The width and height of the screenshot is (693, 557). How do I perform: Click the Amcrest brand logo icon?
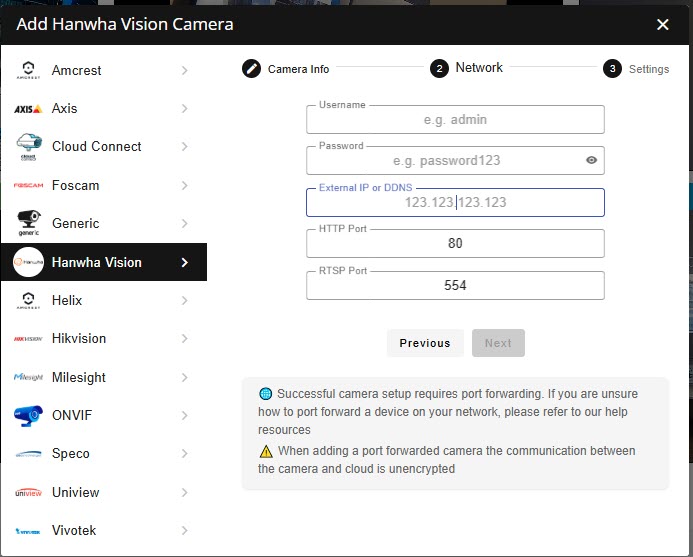pyautogui.click(x=28, y=70)
